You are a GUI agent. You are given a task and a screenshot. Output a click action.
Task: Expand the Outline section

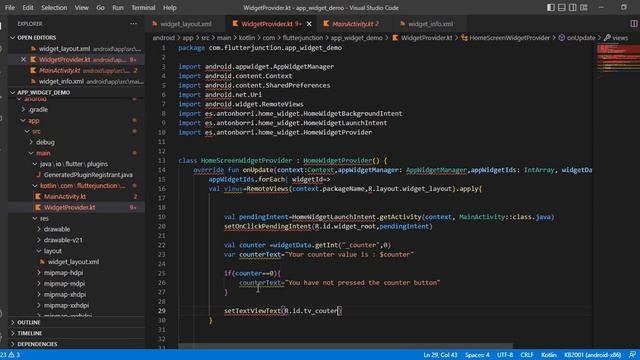pyautogui.click(x=77, y=322)
